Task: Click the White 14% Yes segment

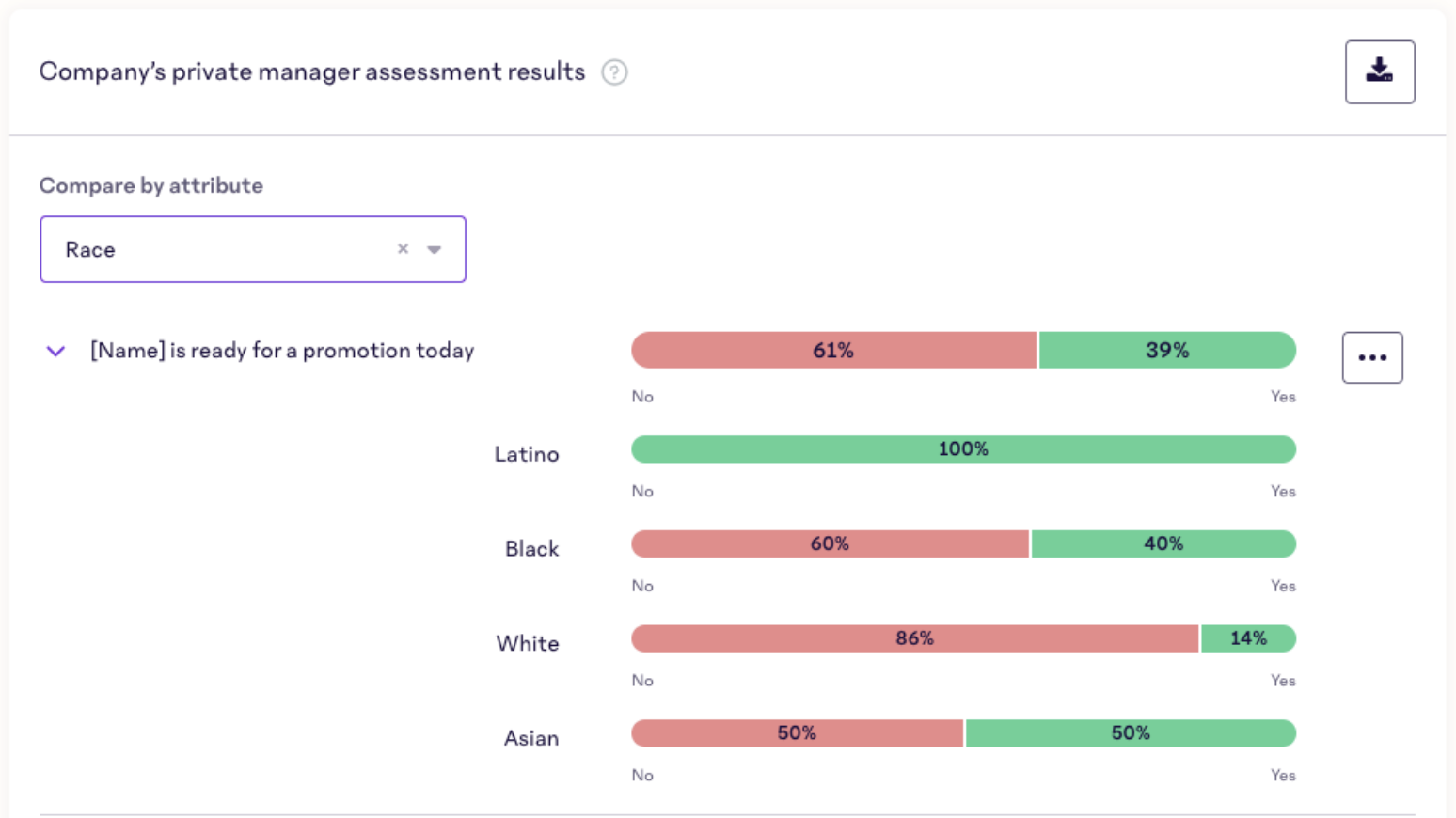Action: [1248, 638]
